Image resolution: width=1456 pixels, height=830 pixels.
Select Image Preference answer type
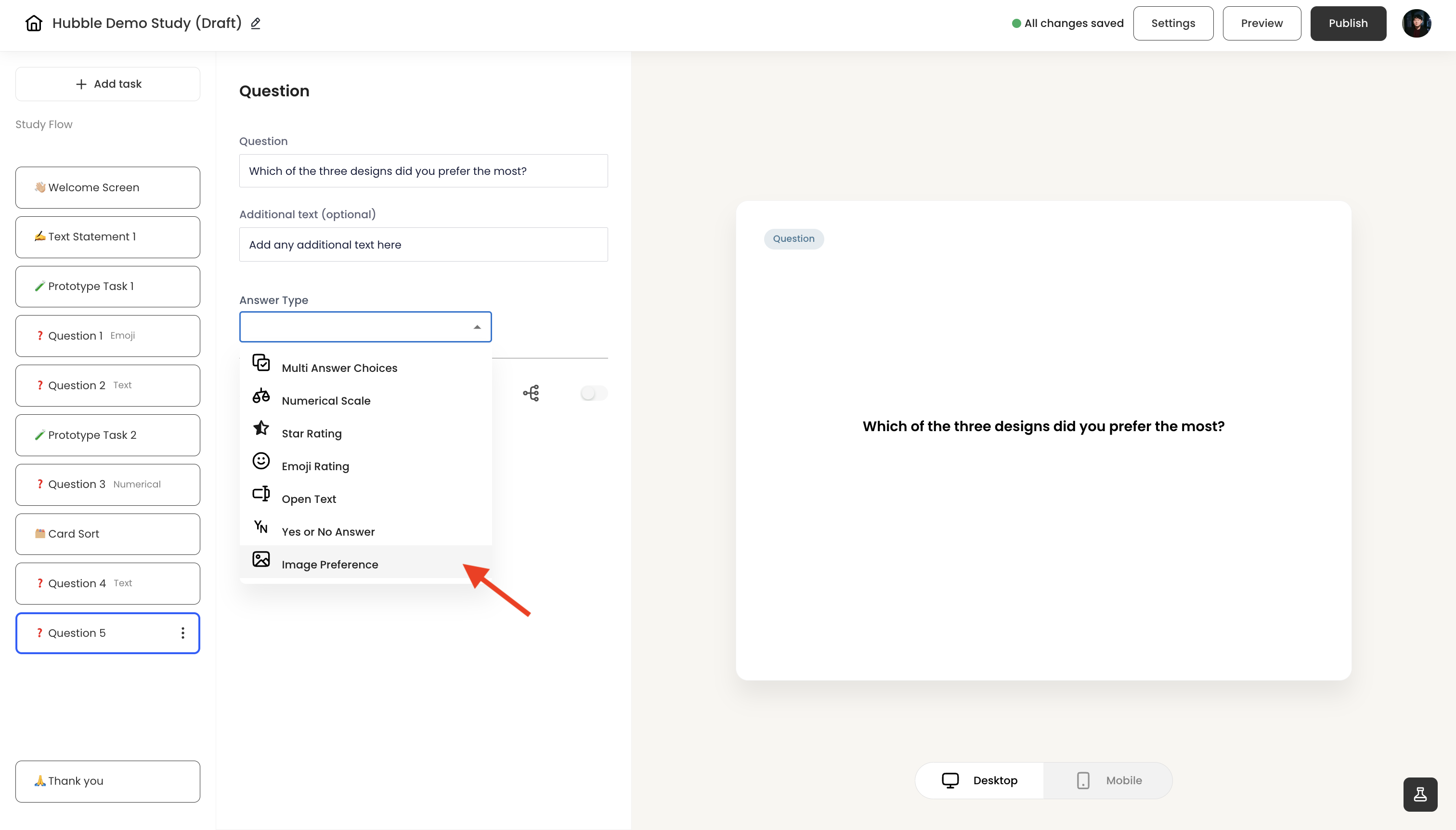(329, 564)
